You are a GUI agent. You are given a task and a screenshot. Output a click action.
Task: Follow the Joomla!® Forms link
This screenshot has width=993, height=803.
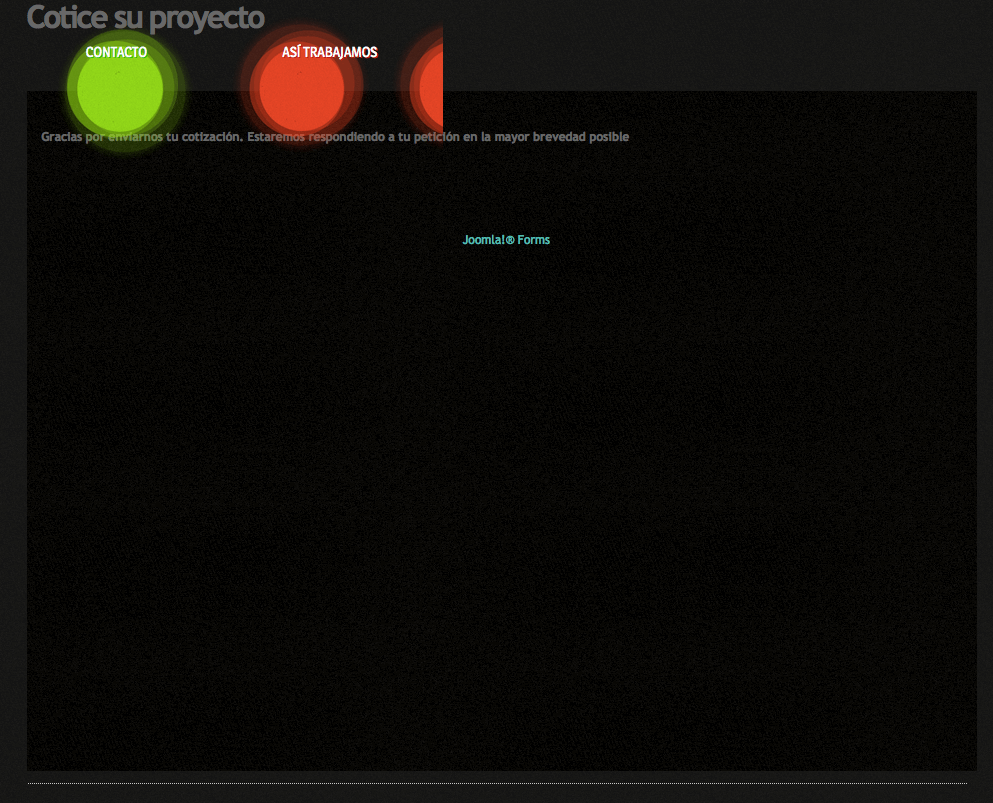pos(506,240)
